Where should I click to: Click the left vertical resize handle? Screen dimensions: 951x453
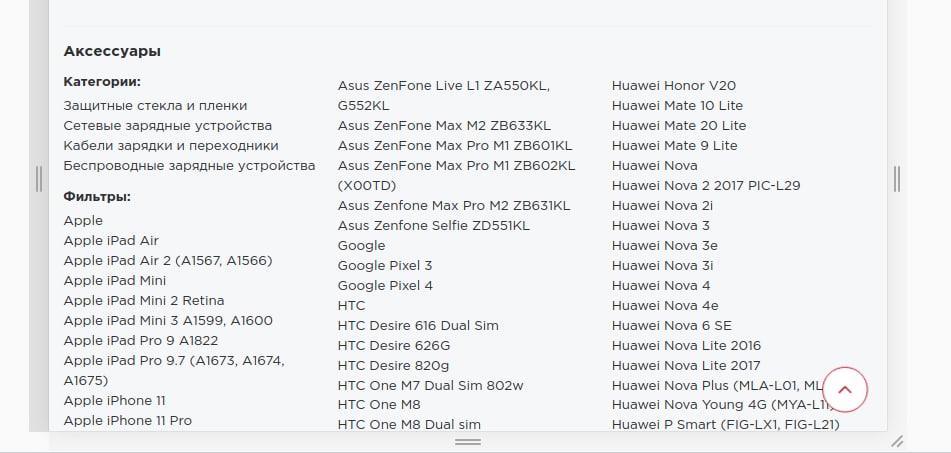coord(39,179)
